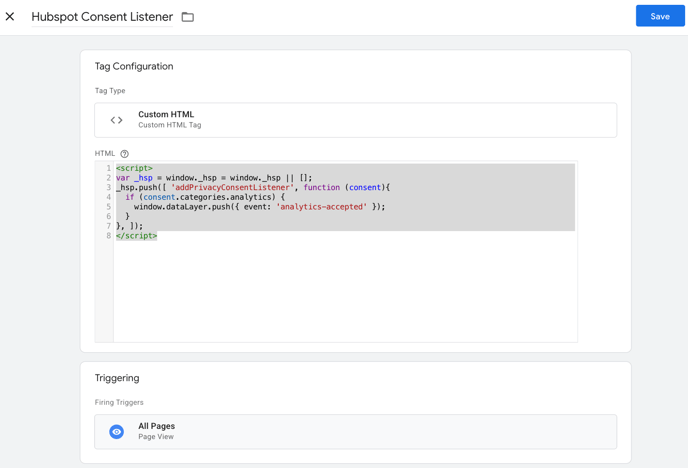Close the tag editor with the X icon

[10, 17]
